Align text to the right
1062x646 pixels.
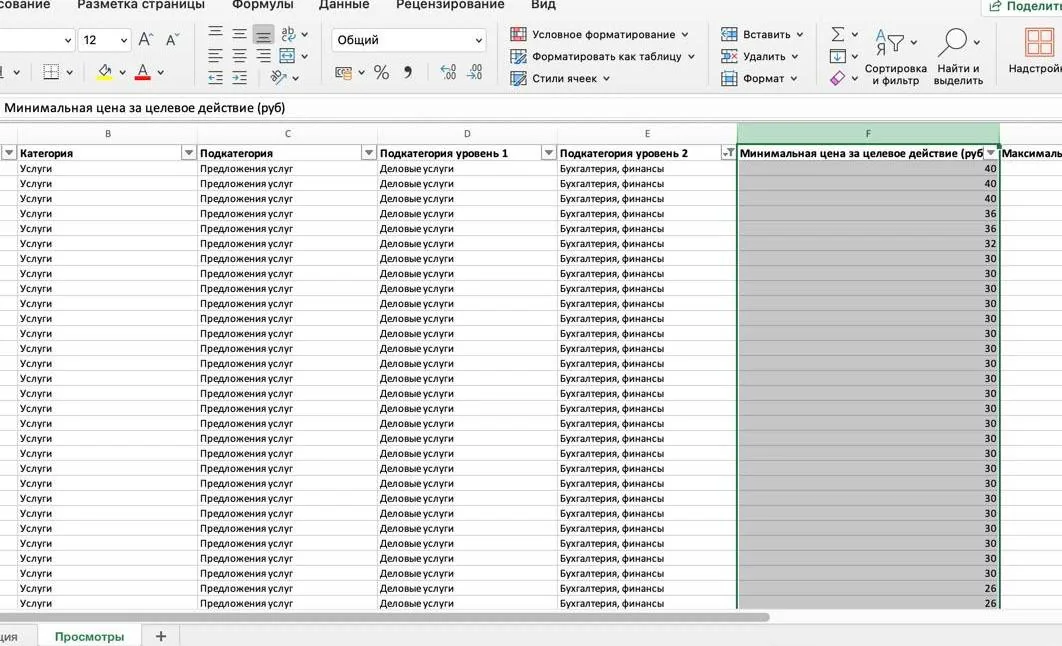263,56
